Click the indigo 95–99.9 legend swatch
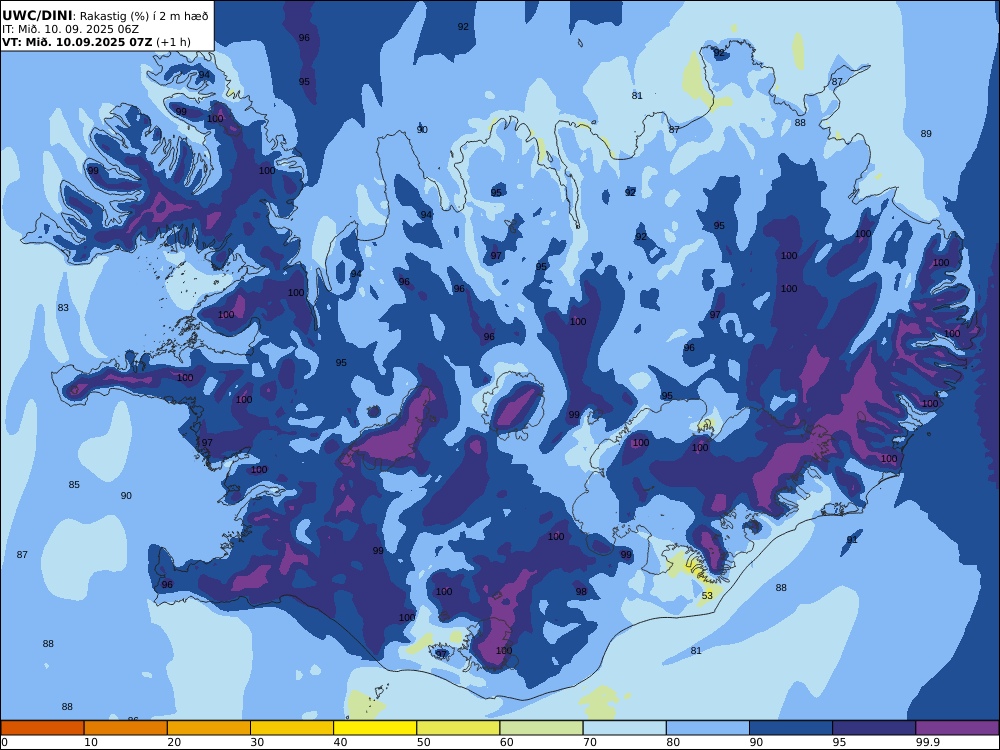The image size is (1000, 750). [874, 728]
